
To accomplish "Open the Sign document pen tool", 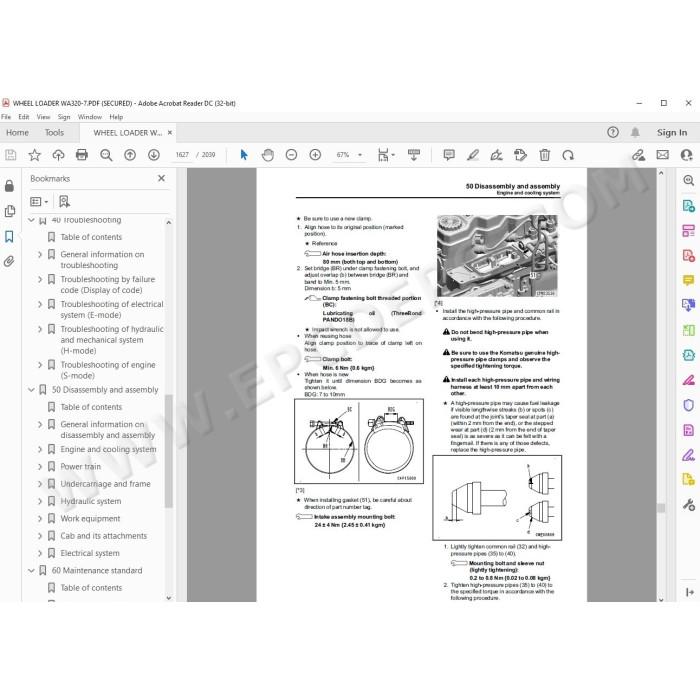I will click(496, 155).
